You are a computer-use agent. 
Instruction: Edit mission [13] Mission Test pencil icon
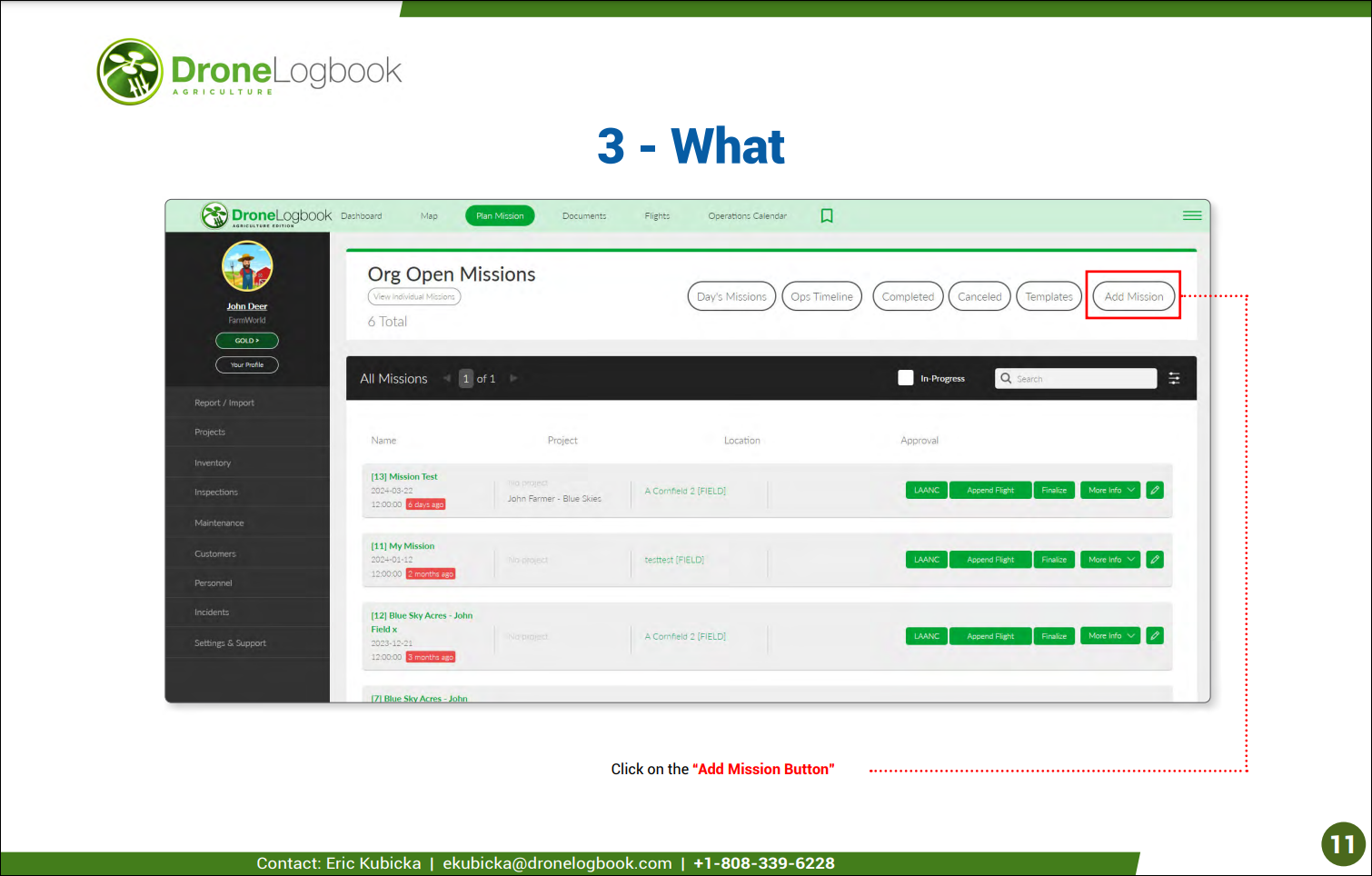point(1155,490)
